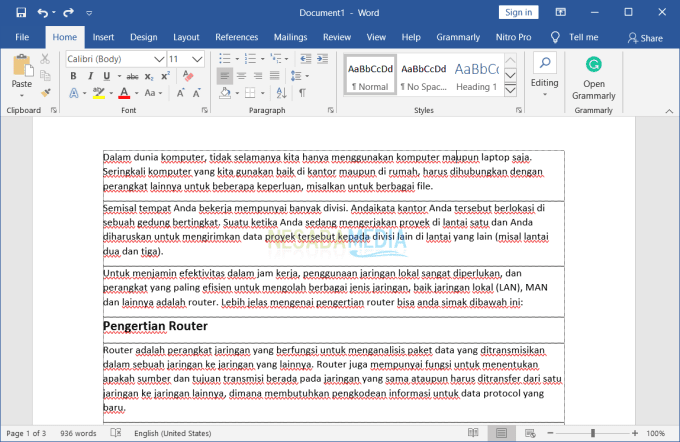Toggle Italic formatting

[90, 76]
